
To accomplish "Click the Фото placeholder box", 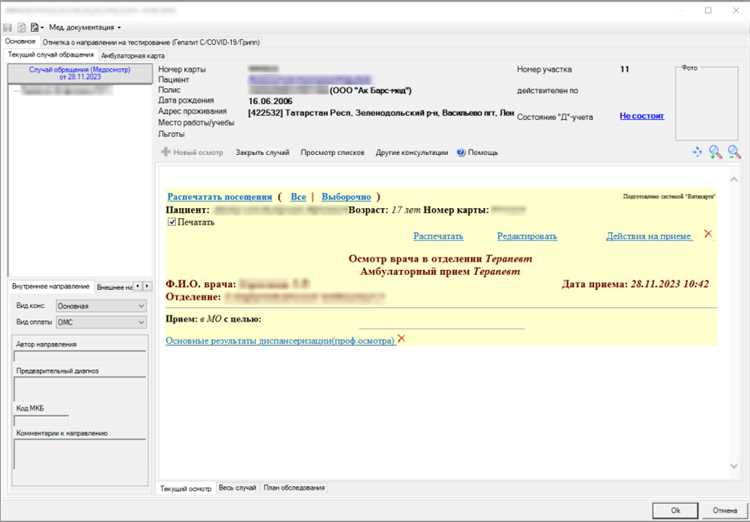I will tap(706, 103).
